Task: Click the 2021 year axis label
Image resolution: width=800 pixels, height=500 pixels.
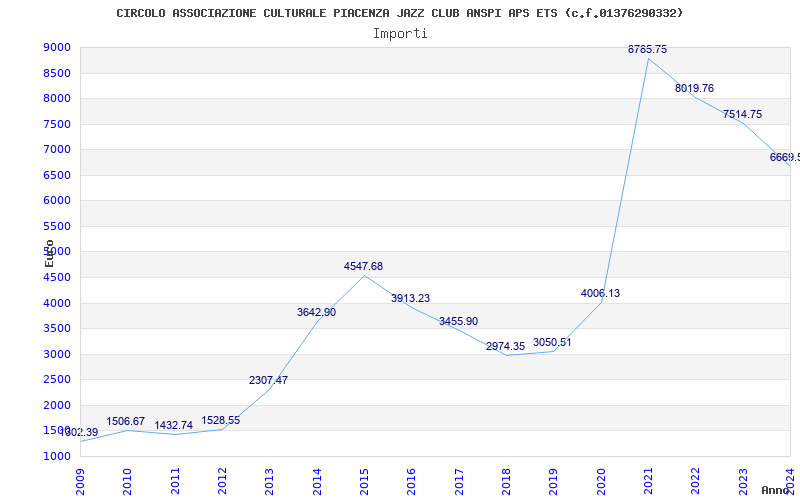Action: (x=649, y=478)
